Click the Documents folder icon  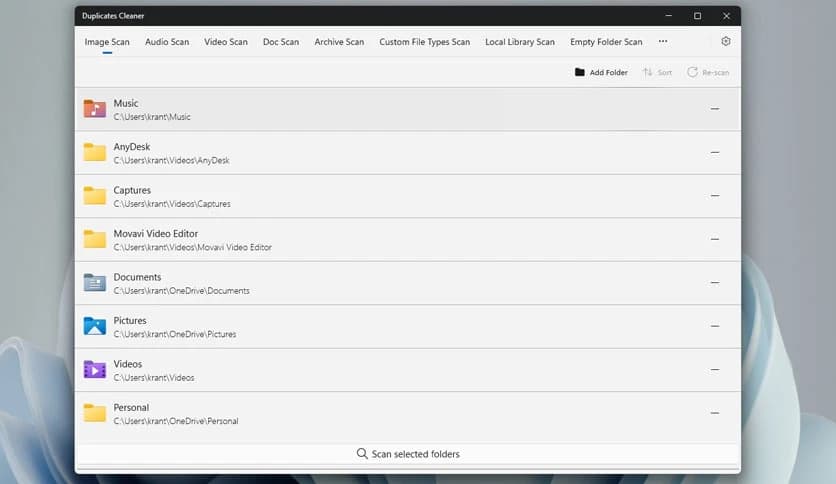95,283
